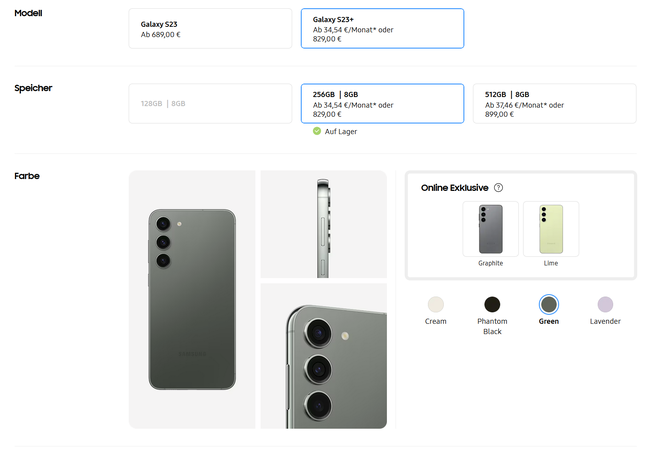The image size is (653, 450).
Task: Choose the 512GB | 8GB storage option
Action: pyautogui.click(x=554, y=103)
